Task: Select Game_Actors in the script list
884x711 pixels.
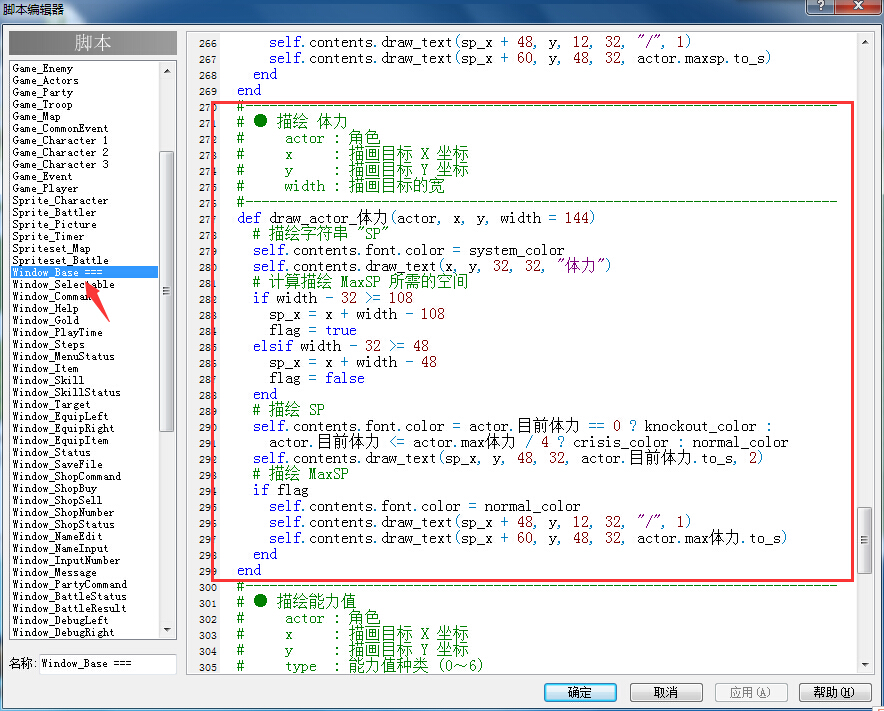Action: click(x=46, y=81)
